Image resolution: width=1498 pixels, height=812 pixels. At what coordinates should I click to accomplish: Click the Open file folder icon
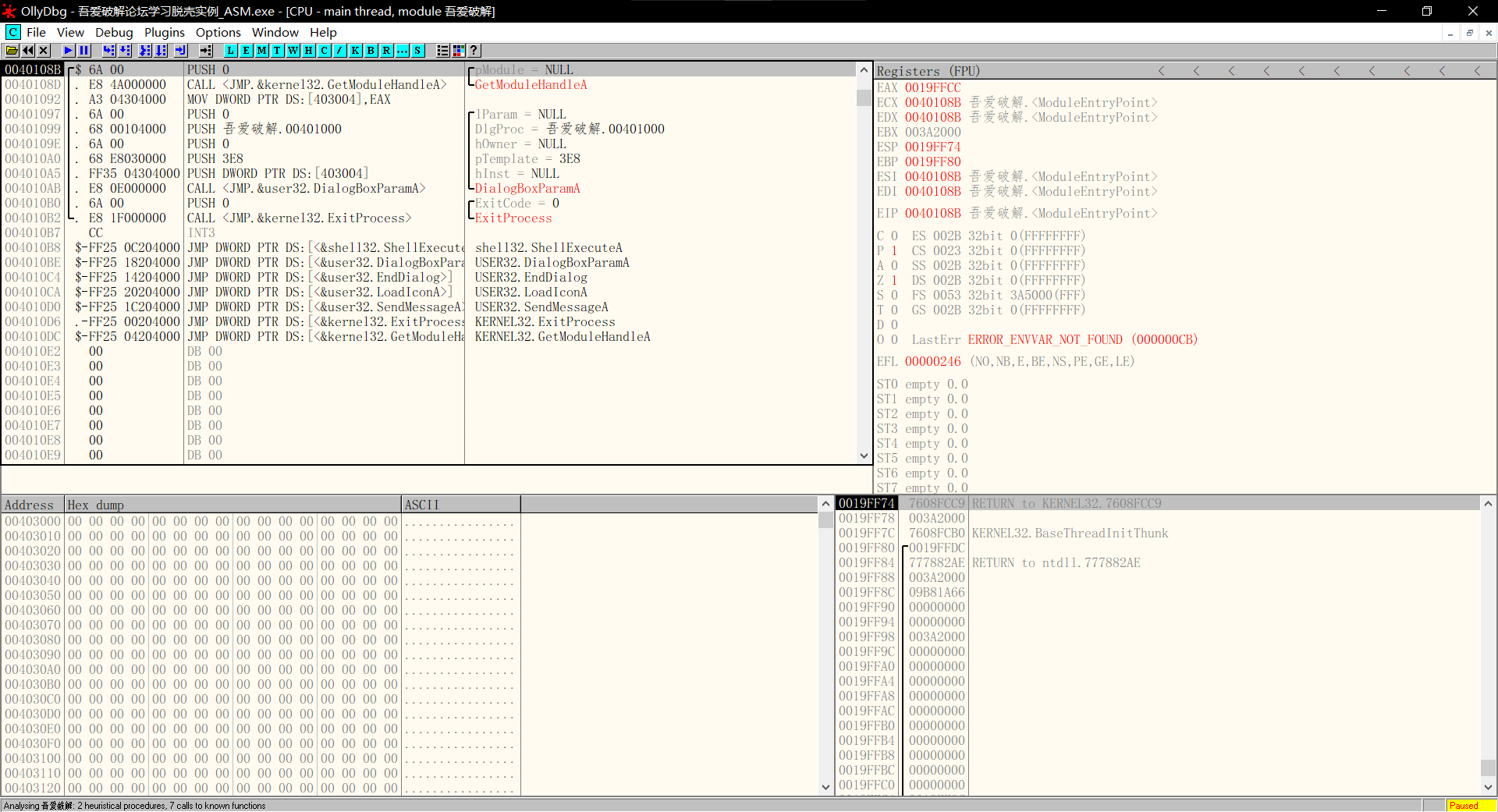(12, 51)
